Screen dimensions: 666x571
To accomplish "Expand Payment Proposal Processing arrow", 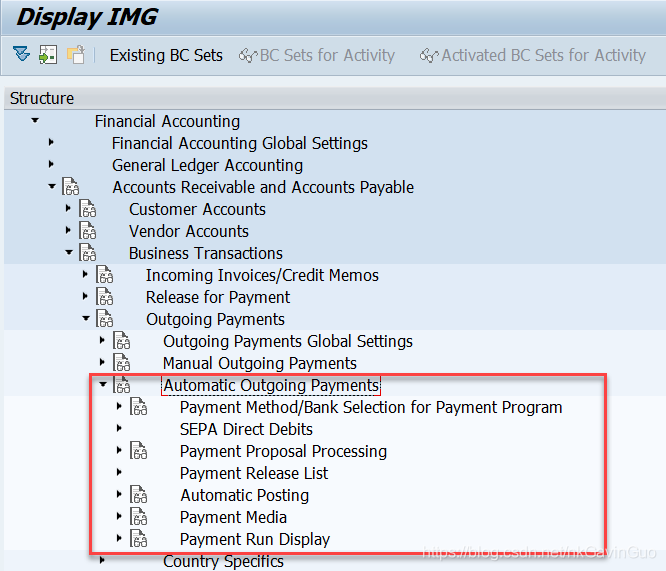I will coord(119,450).
